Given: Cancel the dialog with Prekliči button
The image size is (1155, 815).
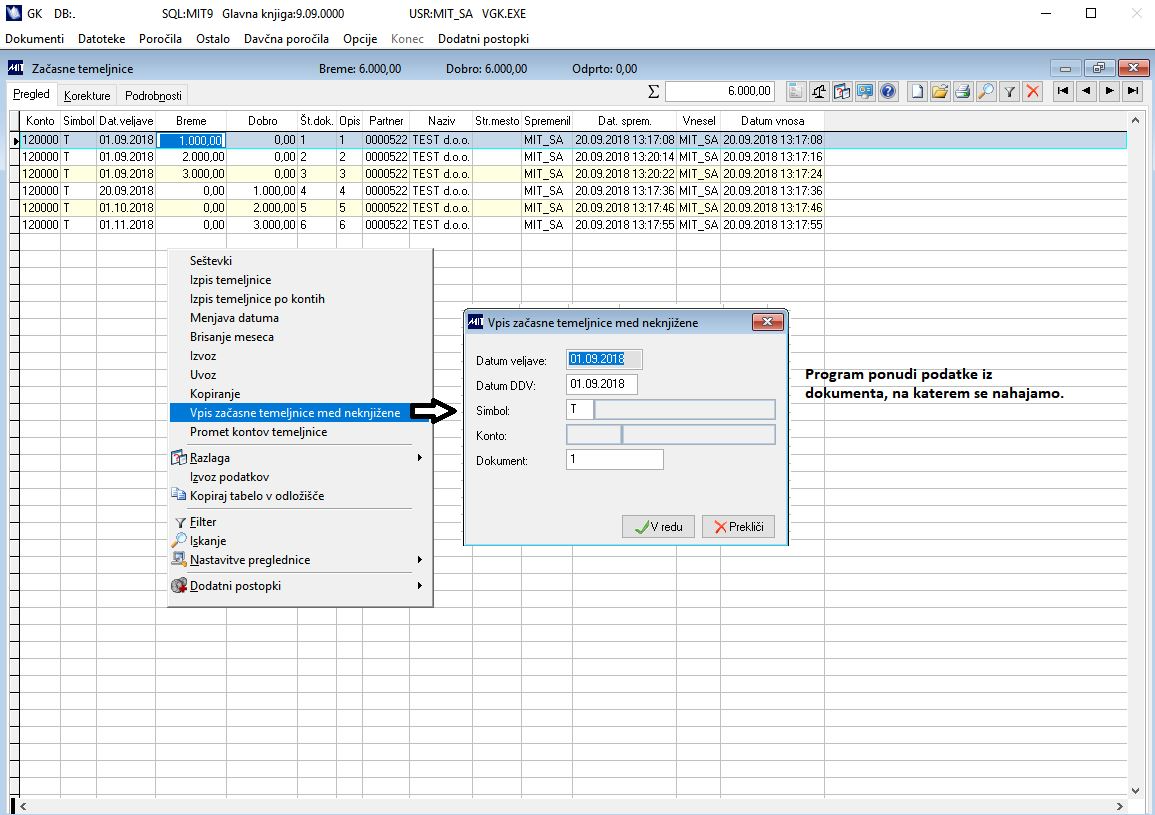Looking at the screenshot, I should pos(738,527).
